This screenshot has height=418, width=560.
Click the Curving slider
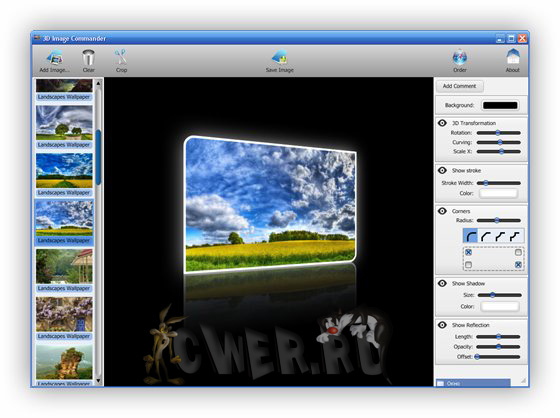click(499, 142)
